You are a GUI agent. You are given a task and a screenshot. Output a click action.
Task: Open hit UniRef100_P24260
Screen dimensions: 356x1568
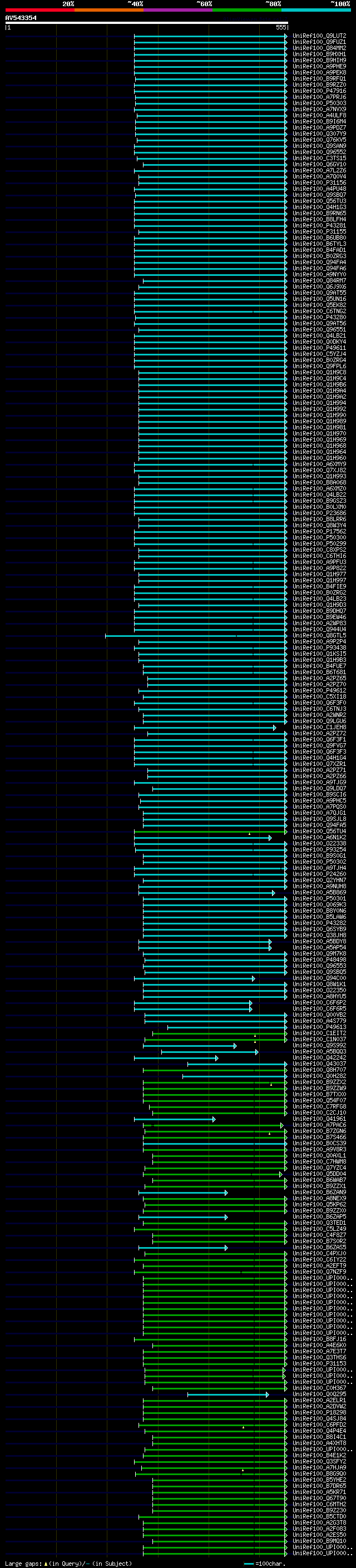click(x=319, y=874)
